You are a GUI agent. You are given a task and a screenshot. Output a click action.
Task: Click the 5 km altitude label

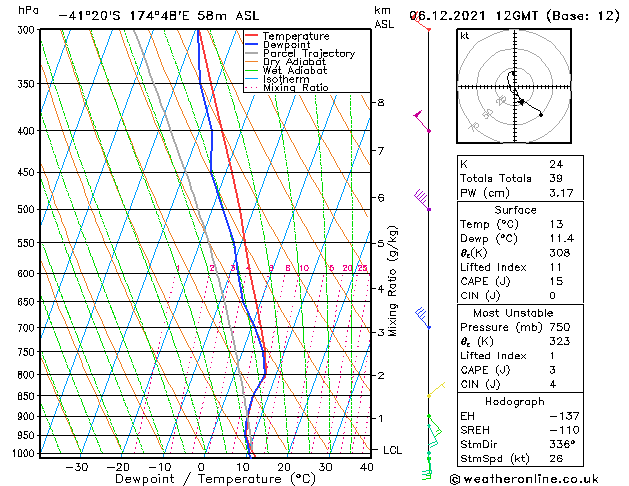click(381, 243)
